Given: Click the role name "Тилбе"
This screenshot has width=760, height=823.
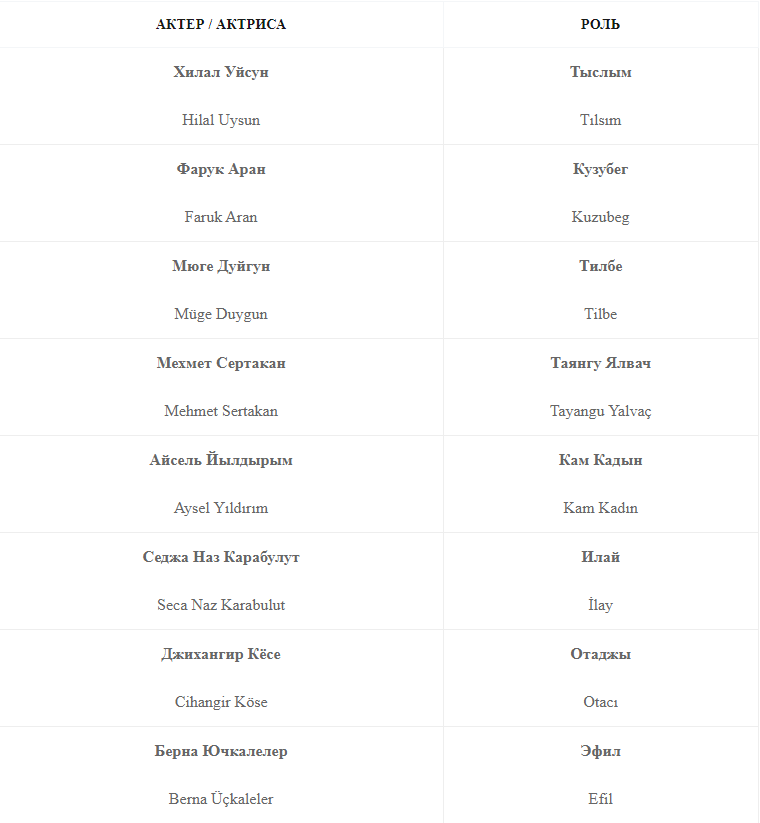Looking at the screenshot, I should [600, 266].
